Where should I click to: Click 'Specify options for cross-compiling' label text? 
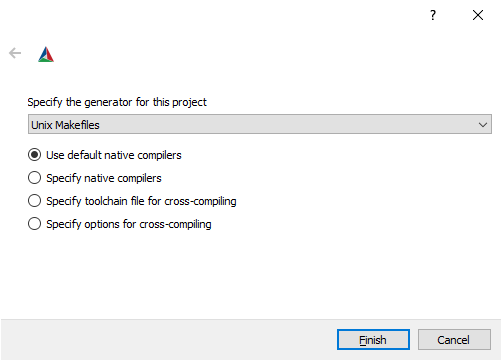(x=129, y=224)
